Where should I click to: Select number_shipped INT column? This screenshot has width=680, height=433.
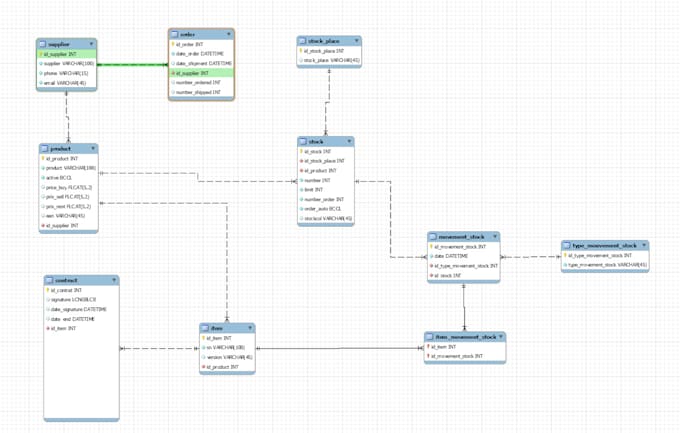(202, 92)
